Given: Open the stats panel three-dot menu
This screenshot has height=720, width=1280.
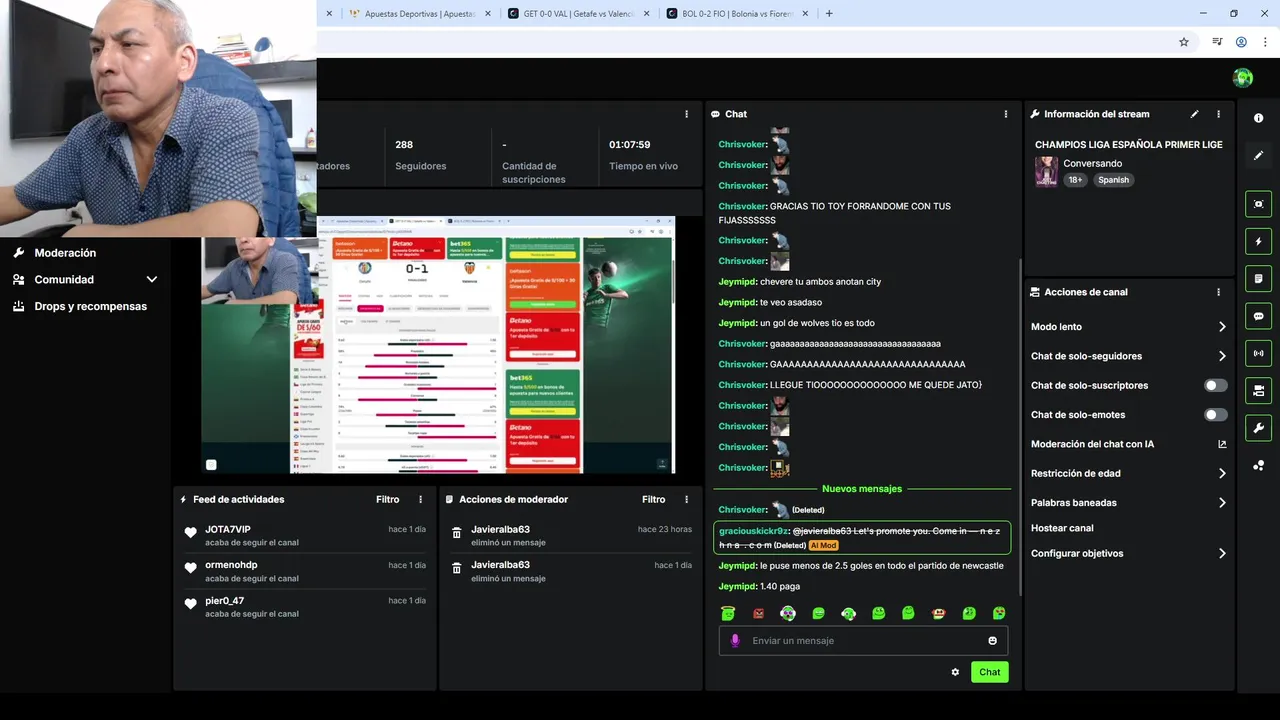Looking at the screenshot, I should (x=686, y=114).
